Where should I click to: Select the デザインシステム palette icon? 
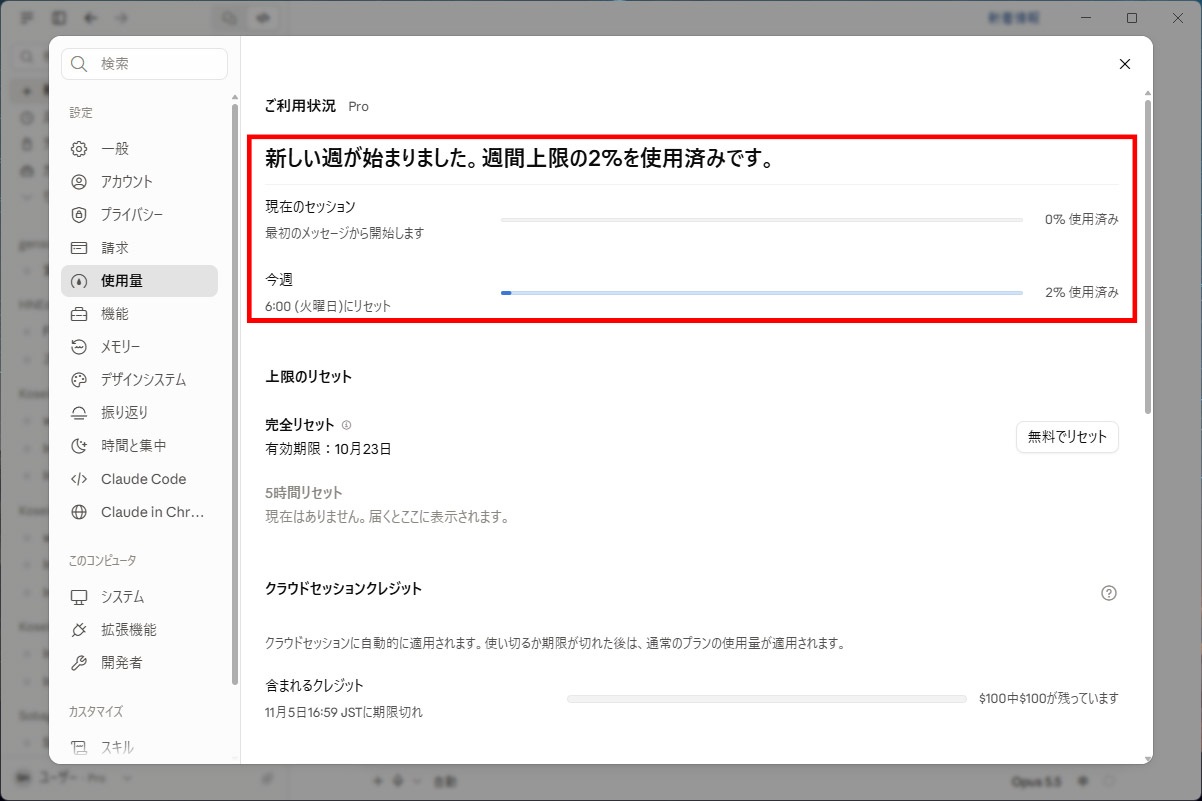(x=80, y=380)
